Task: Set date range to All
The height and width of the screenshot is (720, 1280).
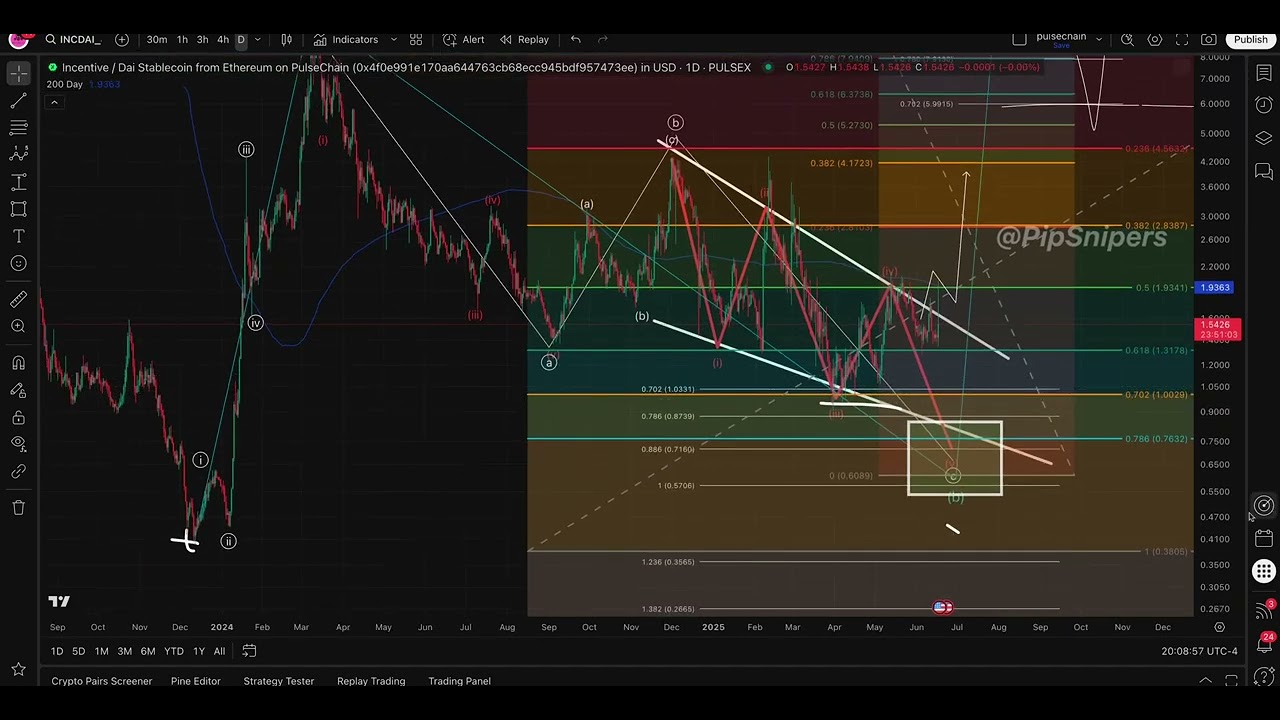Action: pyautogui.click(x=219, y=652)
